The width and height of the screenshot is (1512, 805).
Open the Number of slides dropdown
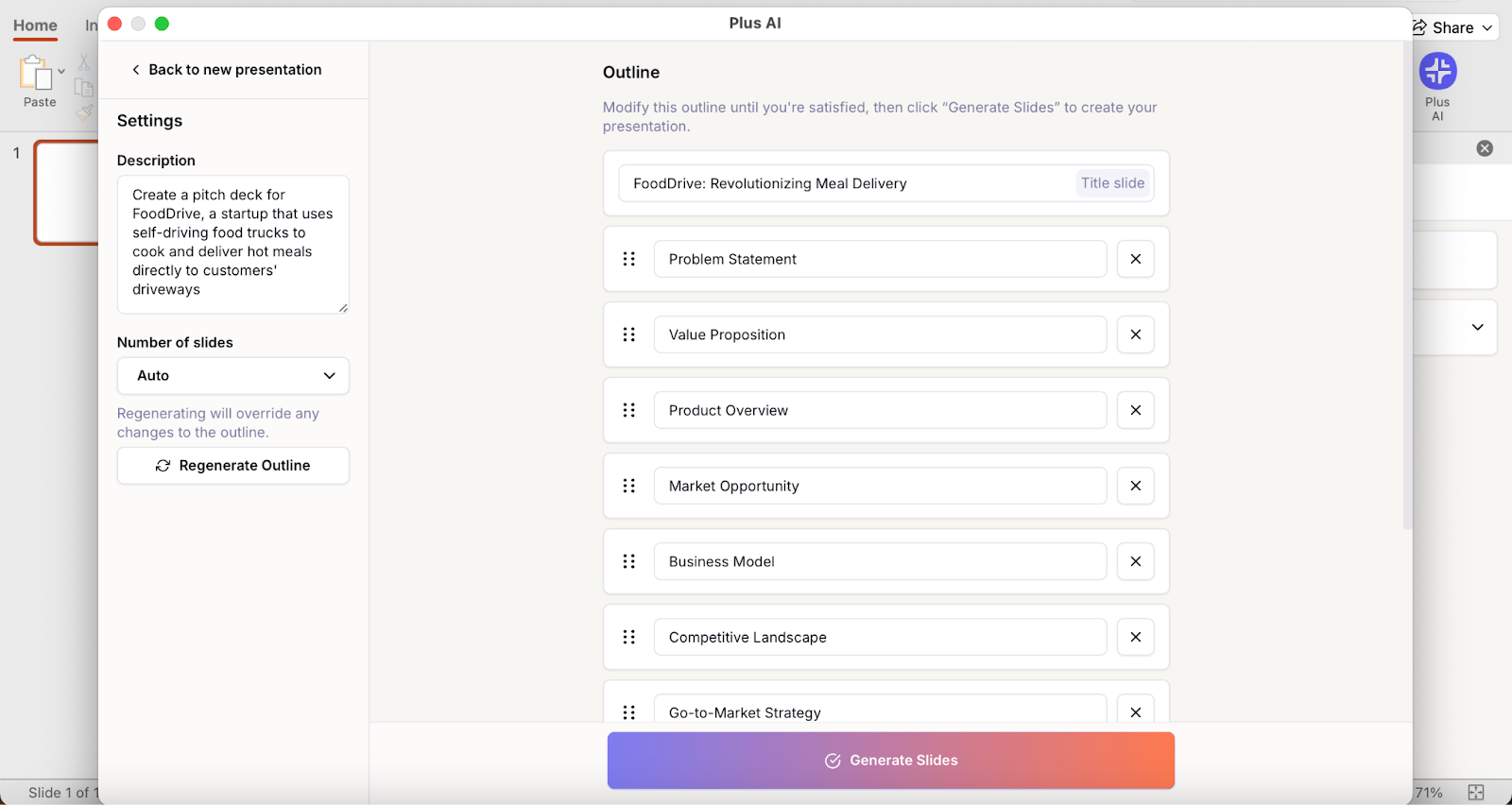point(232,376)
